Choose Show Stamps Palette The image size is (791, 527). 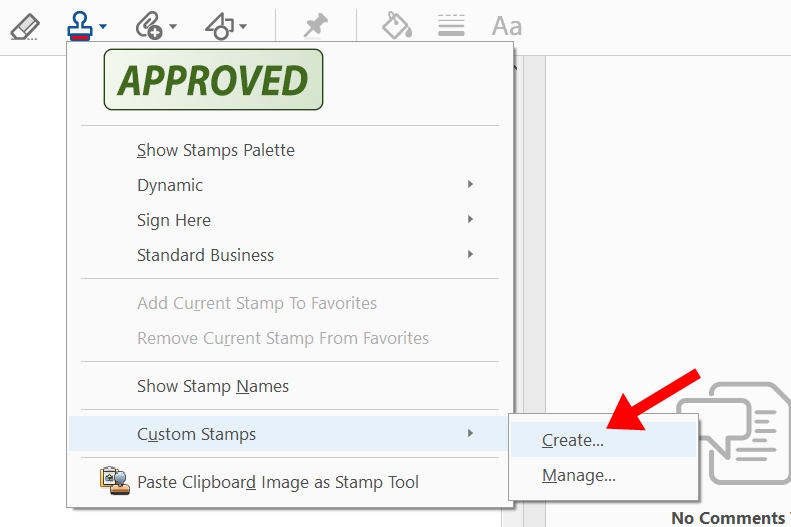coord(216,150)
